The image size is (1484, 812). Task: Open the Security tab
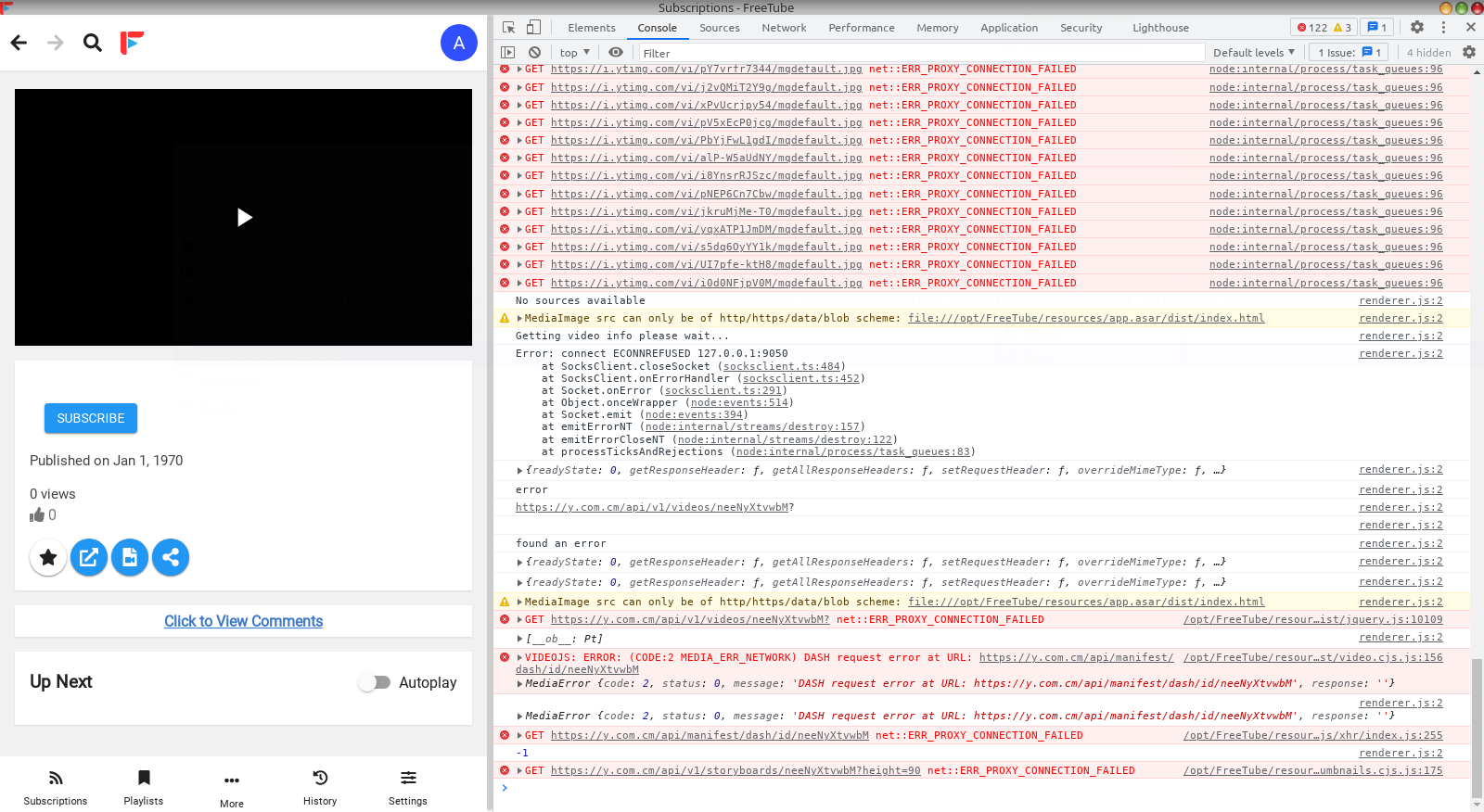[1081, 28]
